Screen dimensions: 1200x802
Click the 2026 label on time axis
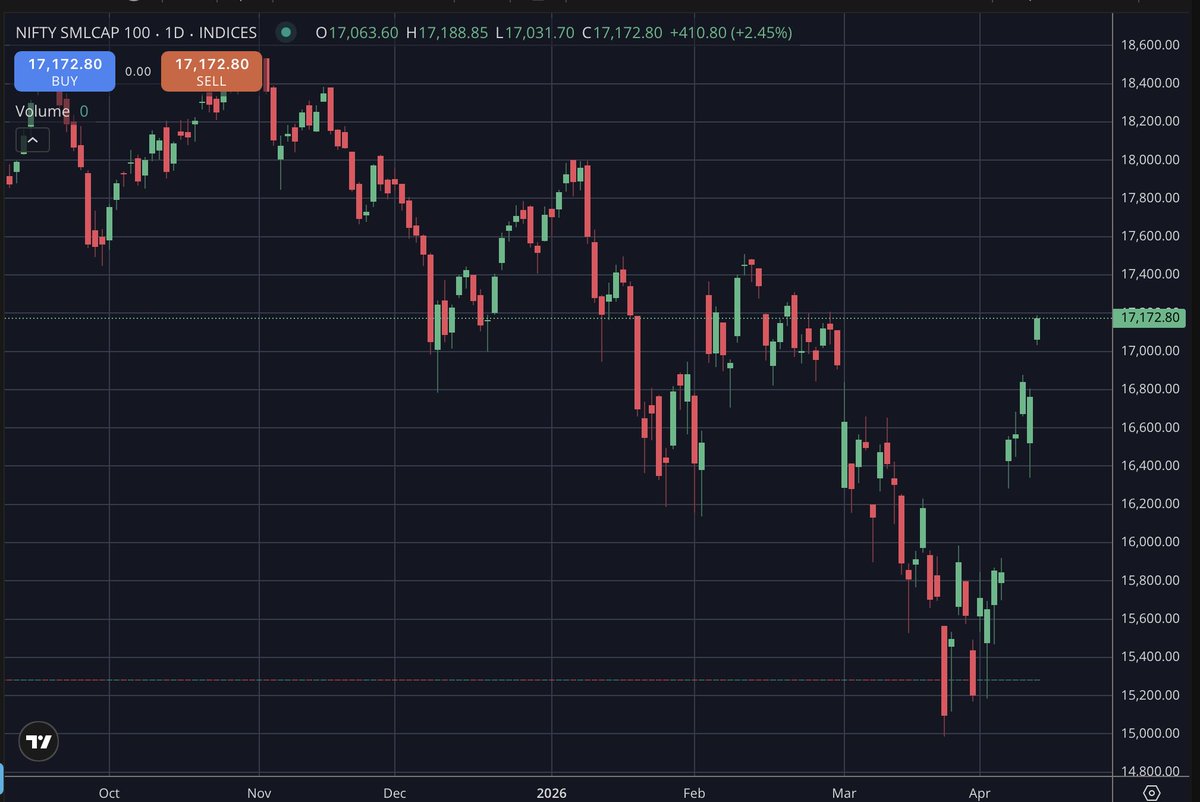pyautogui.click(x=551, y=793)
